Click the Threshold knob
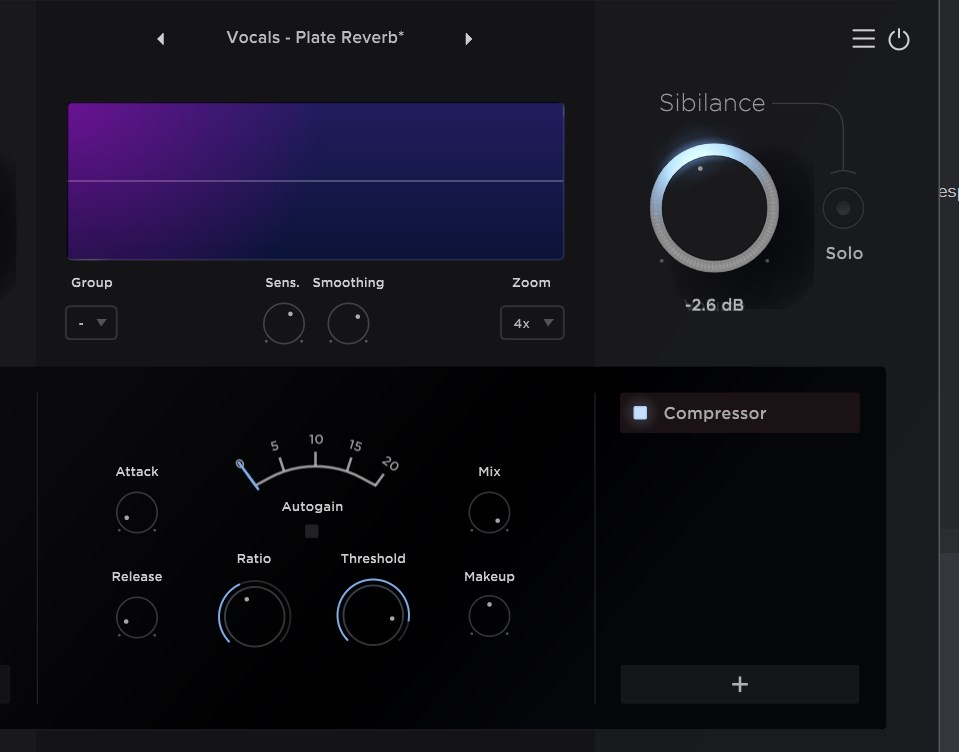The image size is (959, 752). click(x=373, y=613)
